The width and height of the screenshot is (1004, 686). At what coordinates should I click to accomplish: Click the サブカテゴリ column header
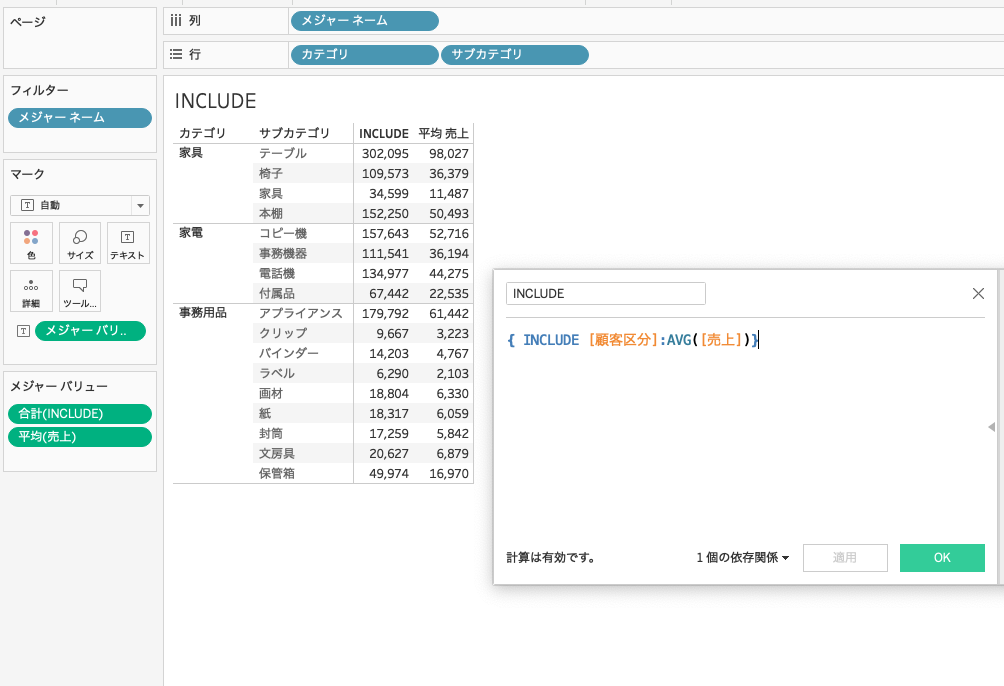tap(295, 133)
